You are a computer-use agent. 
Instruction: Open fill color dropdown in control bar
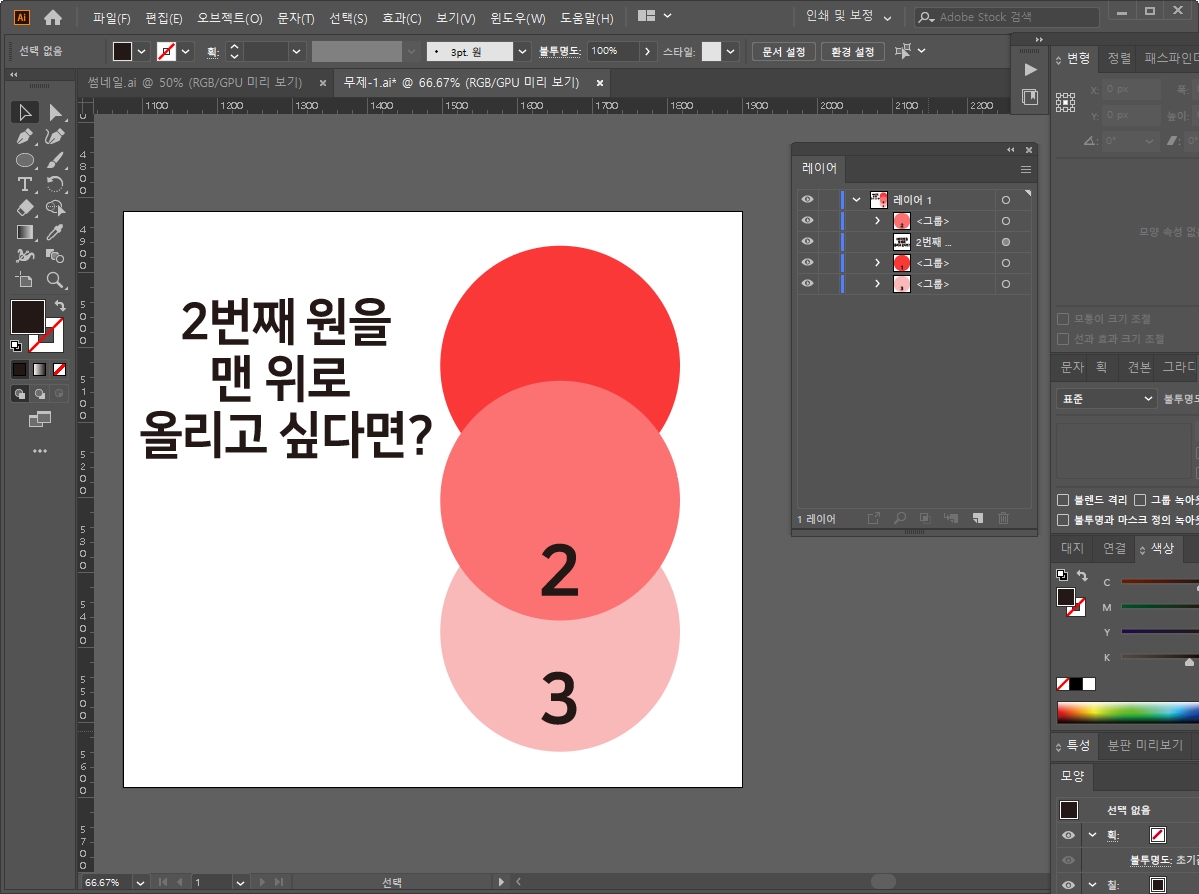click(141, 51)
